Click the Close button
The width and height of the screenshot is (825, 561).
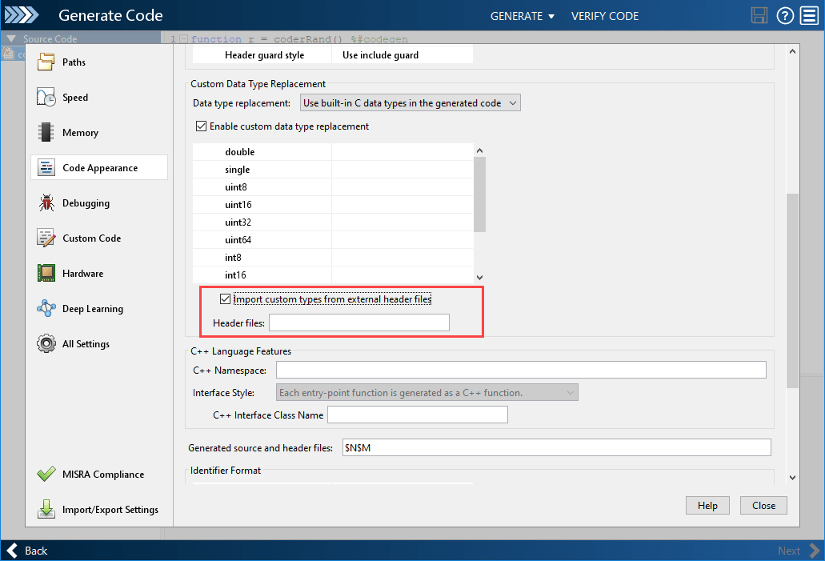(763, 505)
